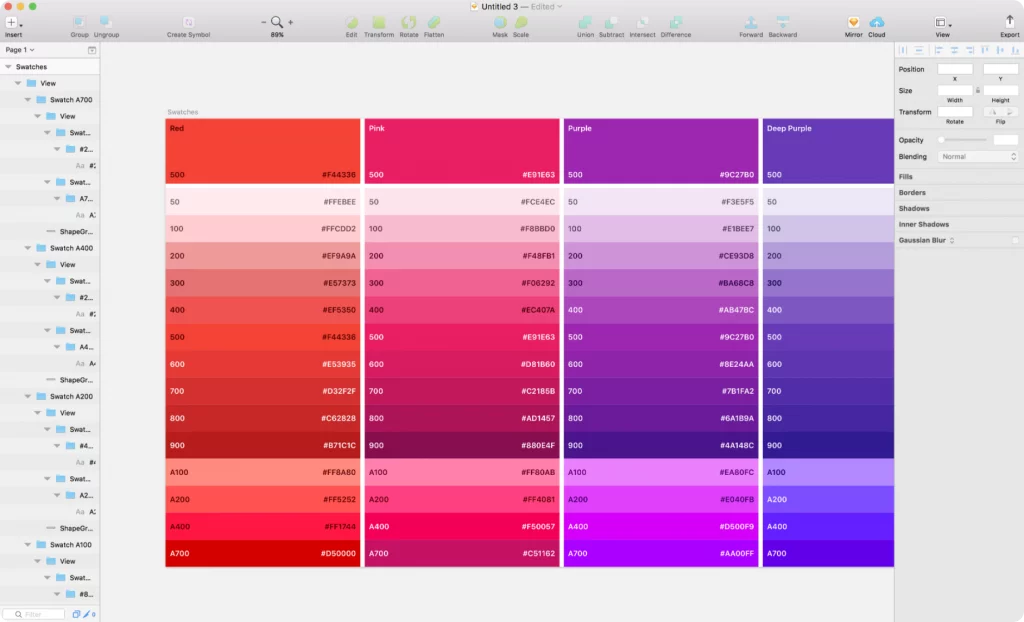Click distribute vertically icon in inspector
Screen dimensions: 1024x622
[x=919, y=50]
